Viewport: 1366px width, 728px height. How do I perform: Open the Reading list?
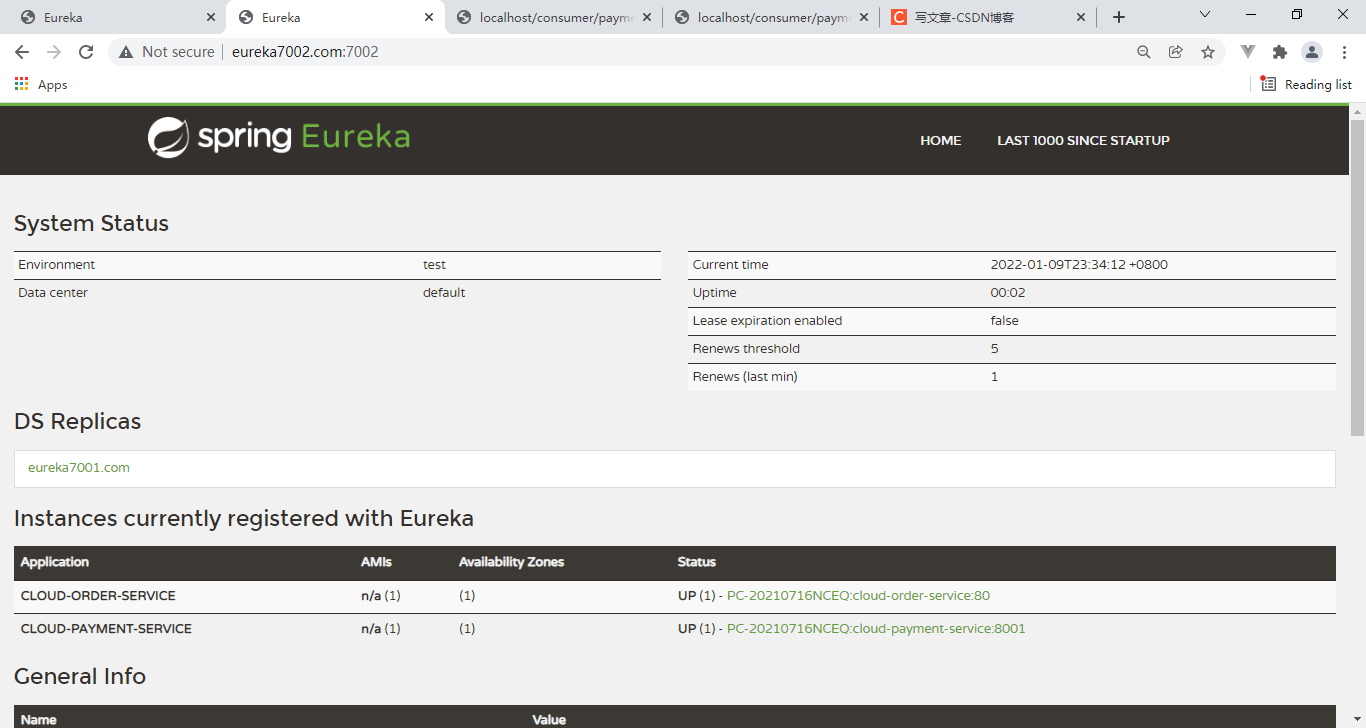pos(1306,85)
